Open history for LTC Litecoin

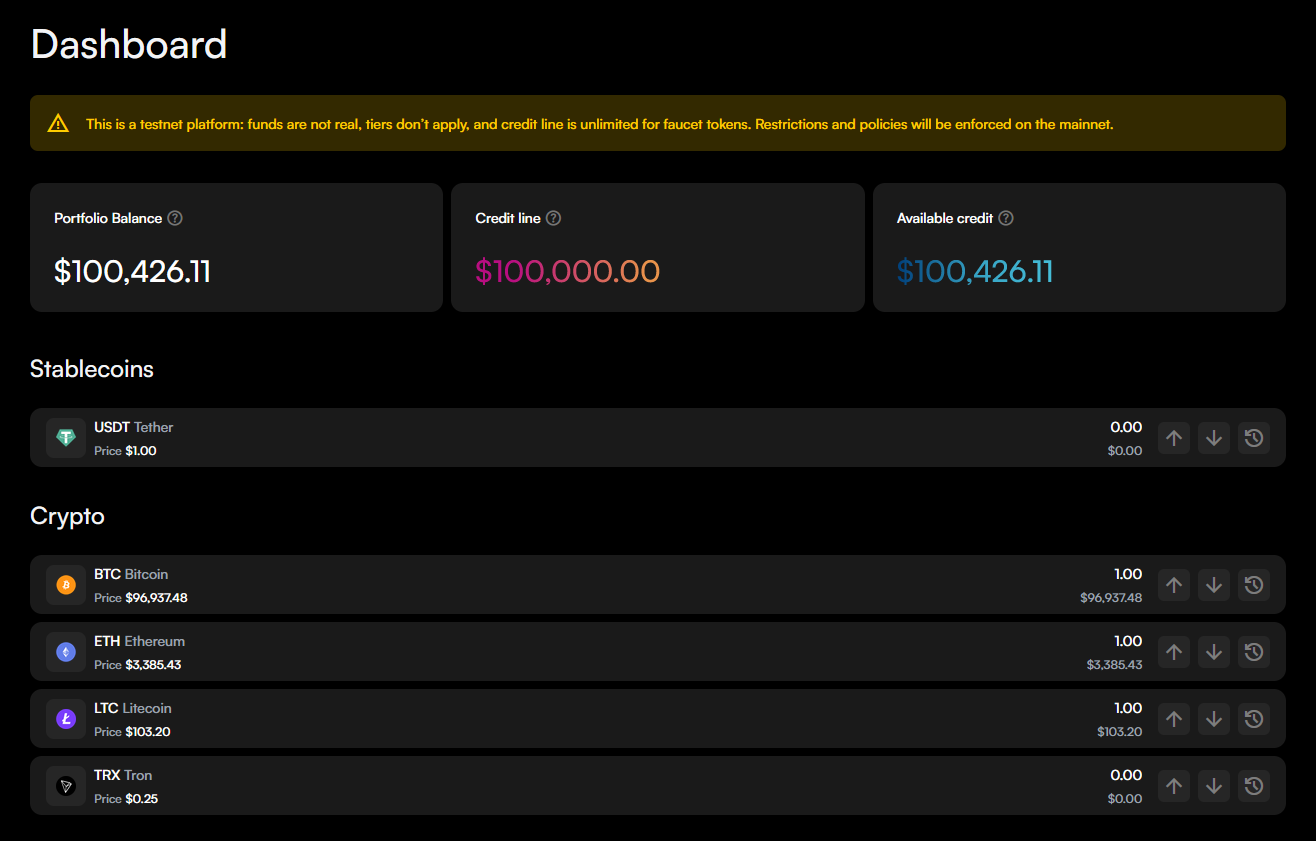pos(1254,719)
